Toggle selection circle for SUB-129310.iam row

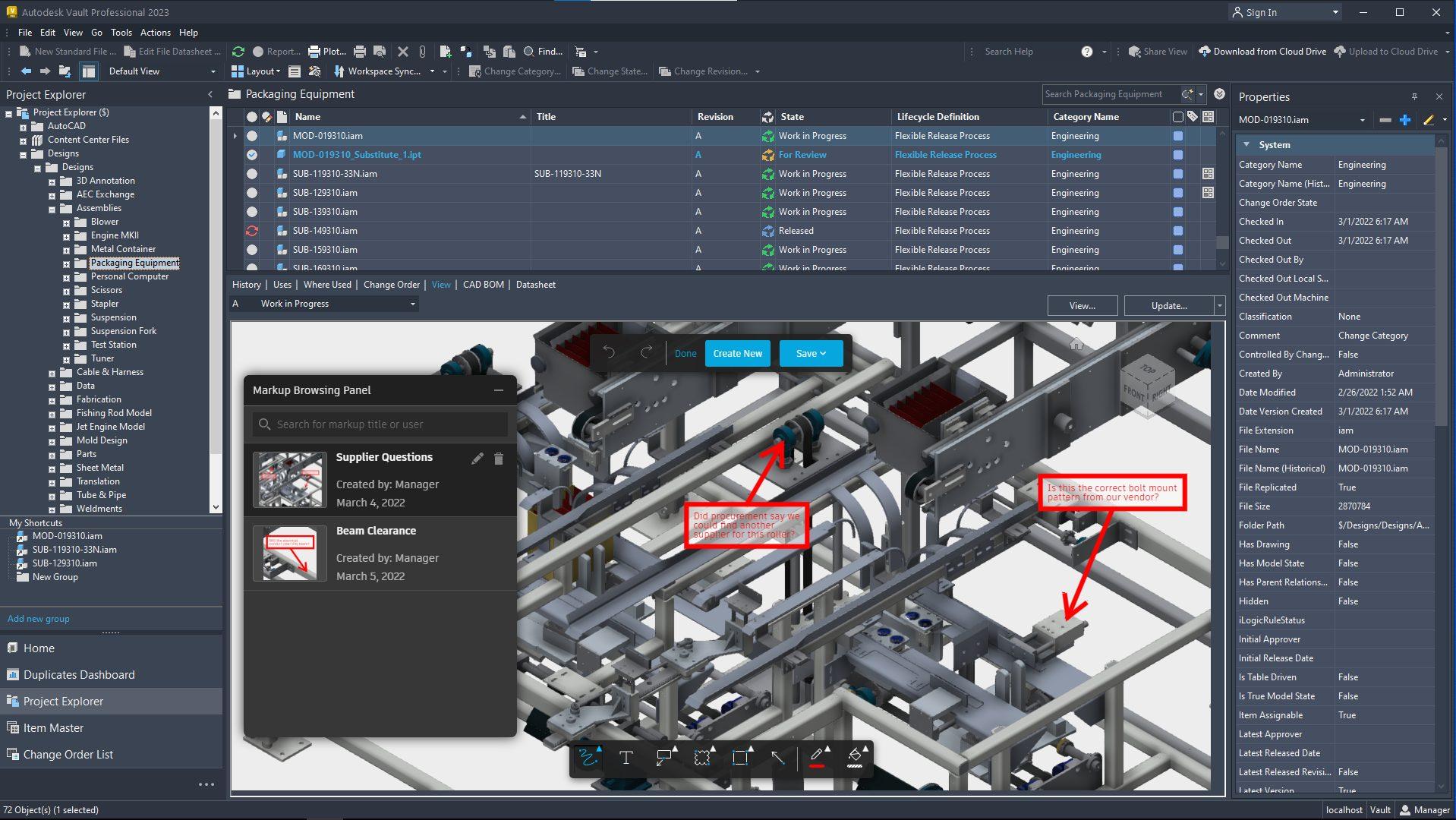coord(252,193)
